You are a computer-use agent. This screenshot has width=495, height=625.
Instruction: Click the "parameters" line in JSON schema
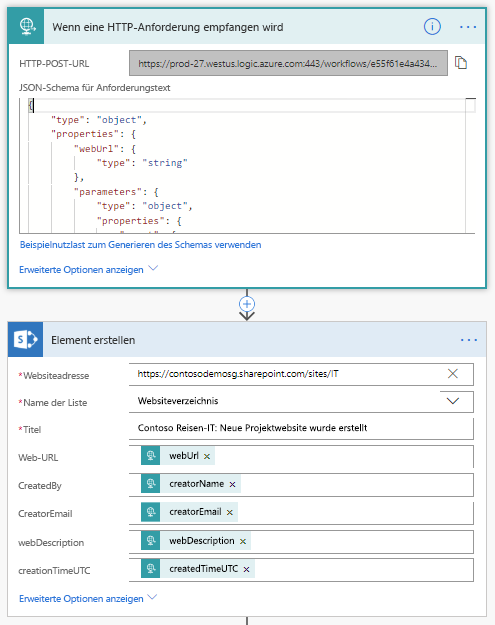116,192
